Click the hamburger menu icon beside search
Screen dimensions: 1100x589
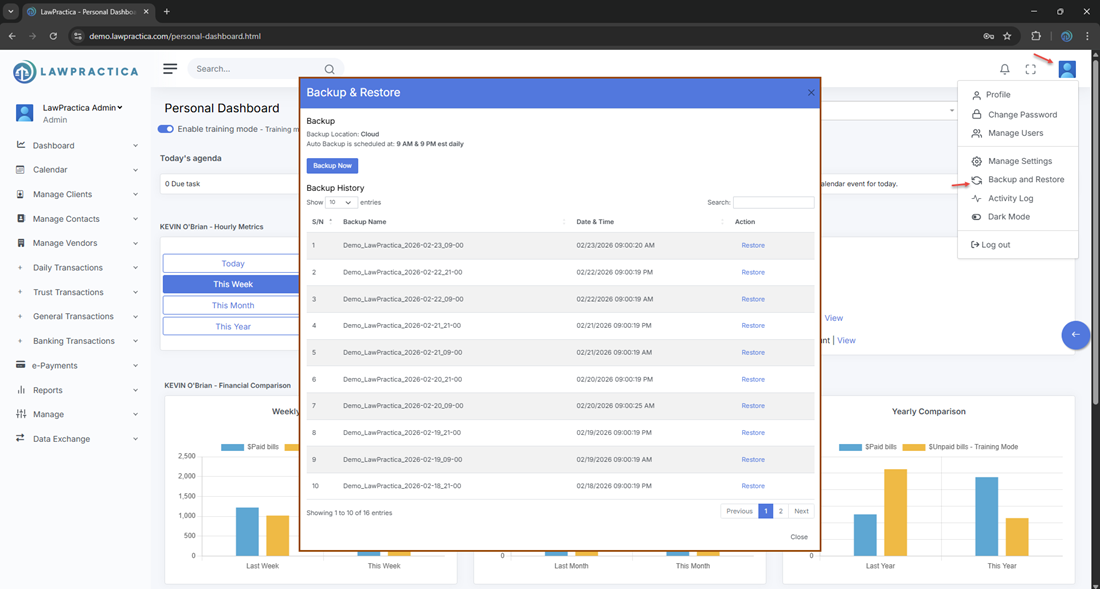(170, 69)
